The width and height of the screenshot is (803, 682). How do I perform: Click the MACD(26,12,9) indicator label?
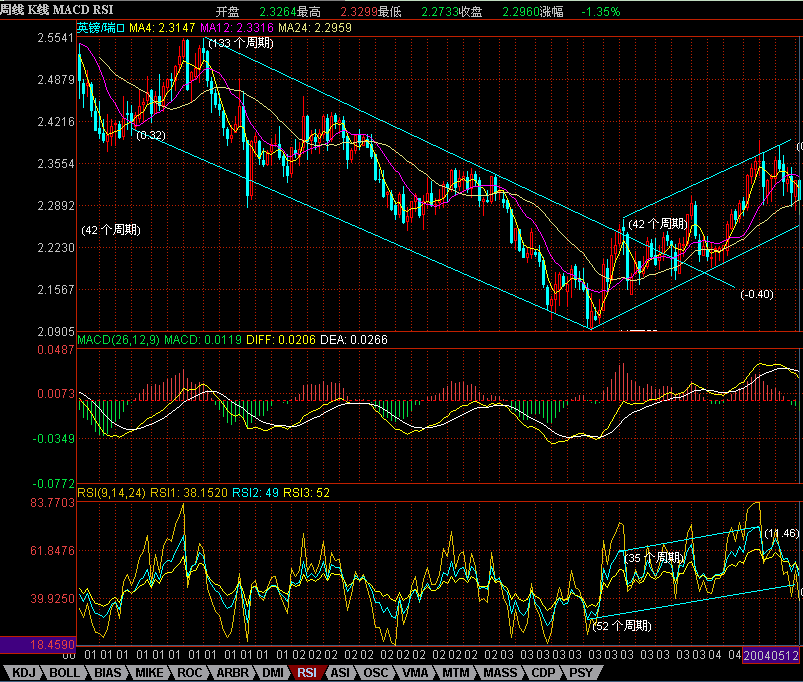[x=118, y=340]
